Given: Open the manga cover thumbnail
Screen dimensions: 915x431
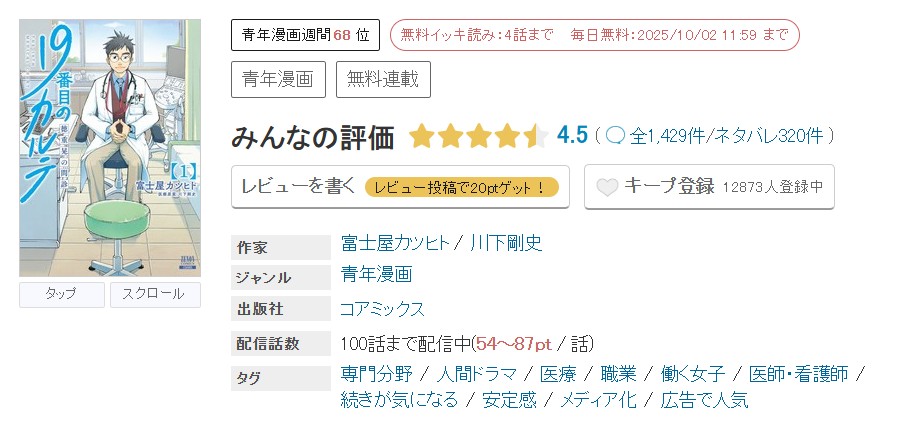Looking at the screenshot, I should coord(110,147).
